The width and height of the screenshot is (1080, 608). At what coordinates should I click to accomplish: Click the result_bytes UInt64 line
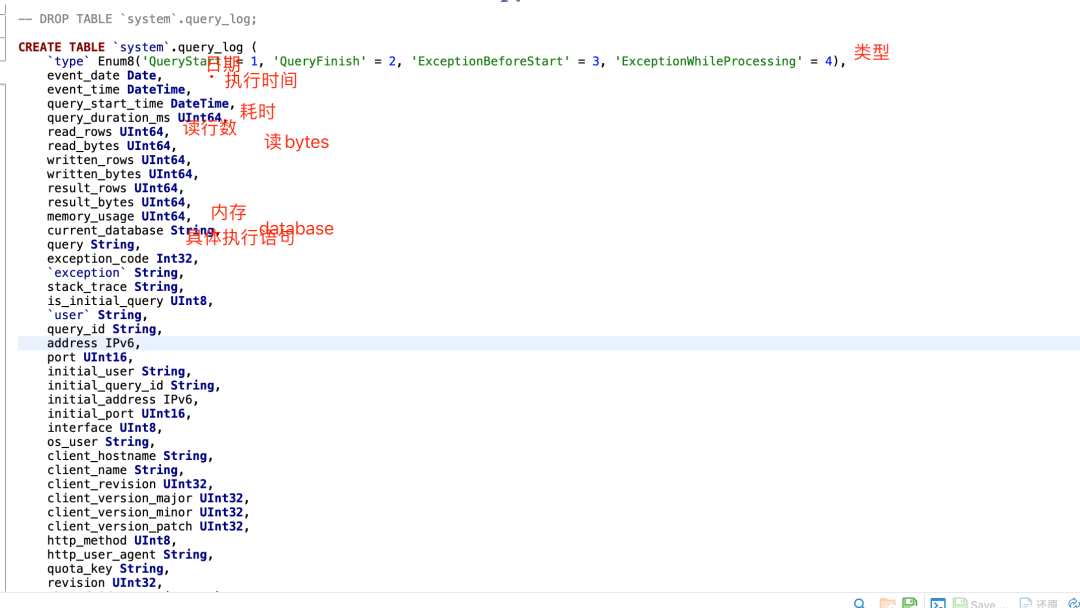118,202
